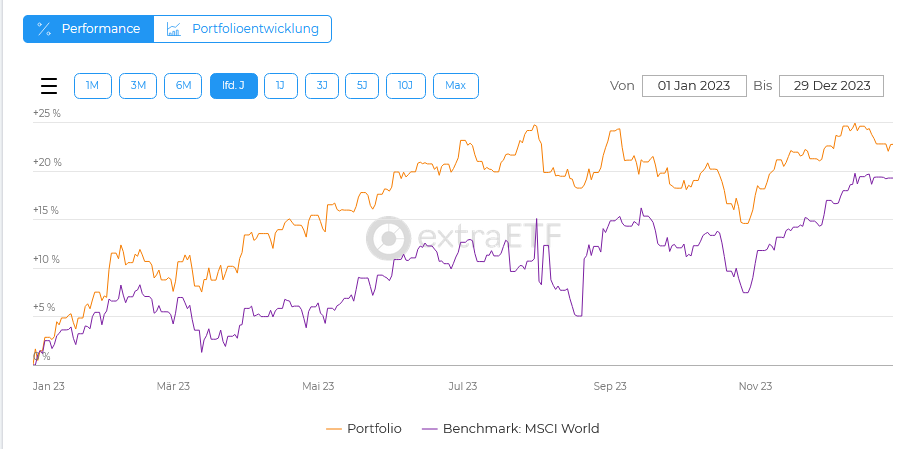Image resolution: width=913 pixels, height=449 pixels.
Task: Click the purple MSCI World legend marker
Action: click(430, 429)
